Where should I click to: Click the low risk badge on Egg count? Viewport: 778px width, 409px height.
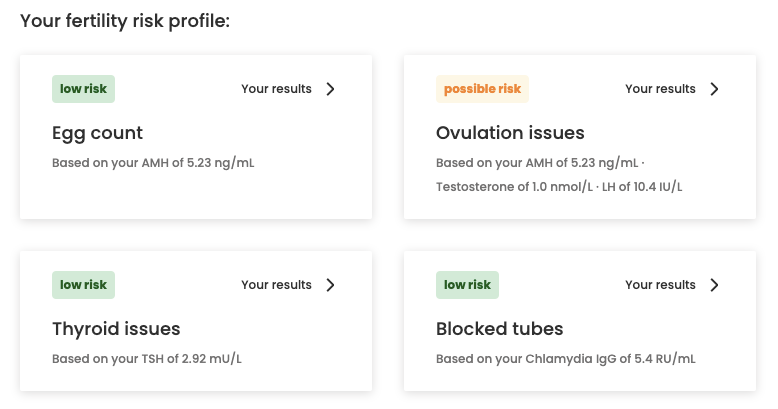[83, 89]
